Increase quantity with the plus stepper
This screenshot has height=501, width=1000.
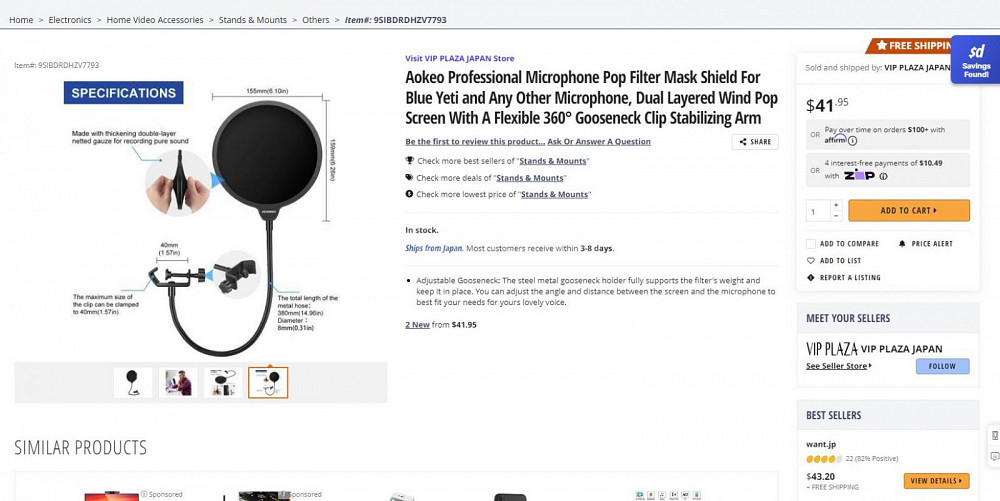[837, 205]
